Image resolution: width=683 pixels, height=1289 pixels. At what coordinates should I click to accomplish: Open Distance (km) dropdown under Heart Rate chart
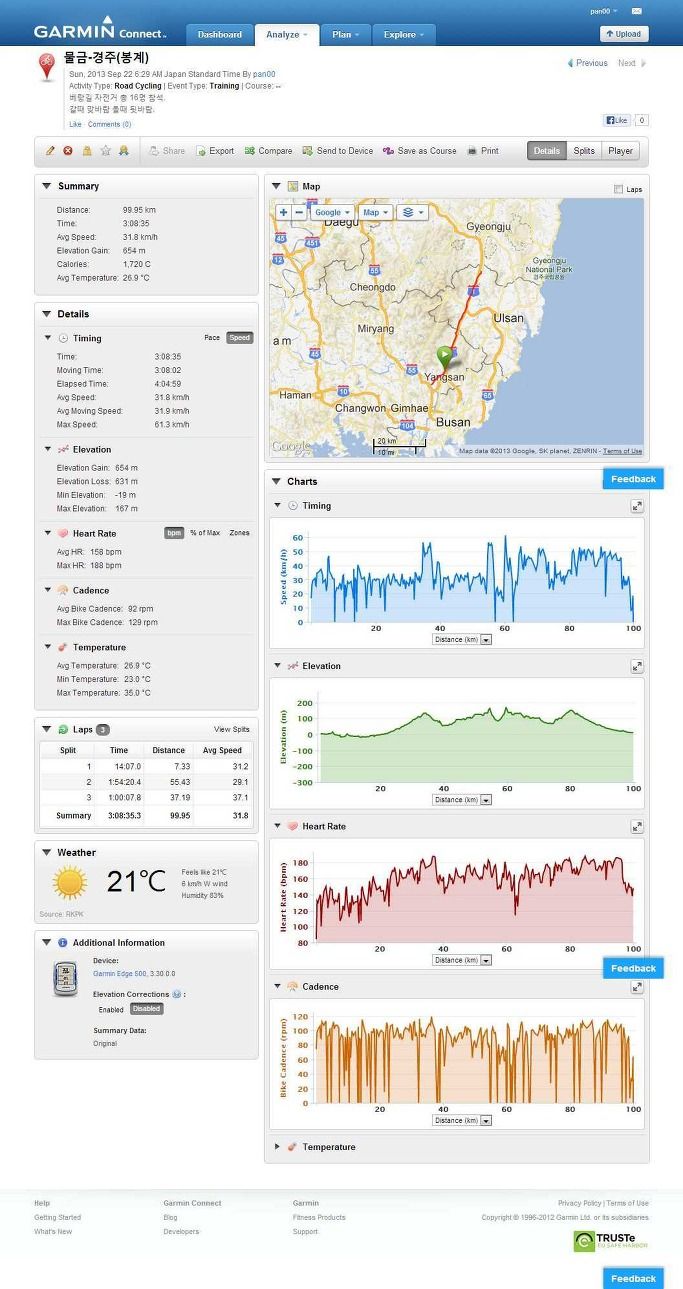(462, 960)
